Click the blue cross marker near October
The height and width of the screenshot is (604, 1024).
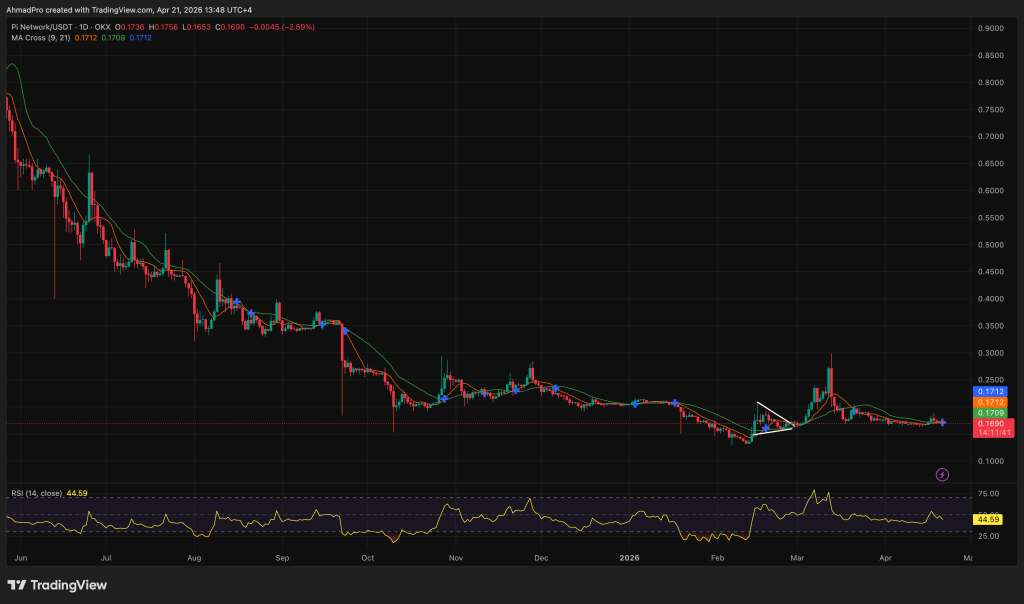pyautogui.click(x=345, y=330)
